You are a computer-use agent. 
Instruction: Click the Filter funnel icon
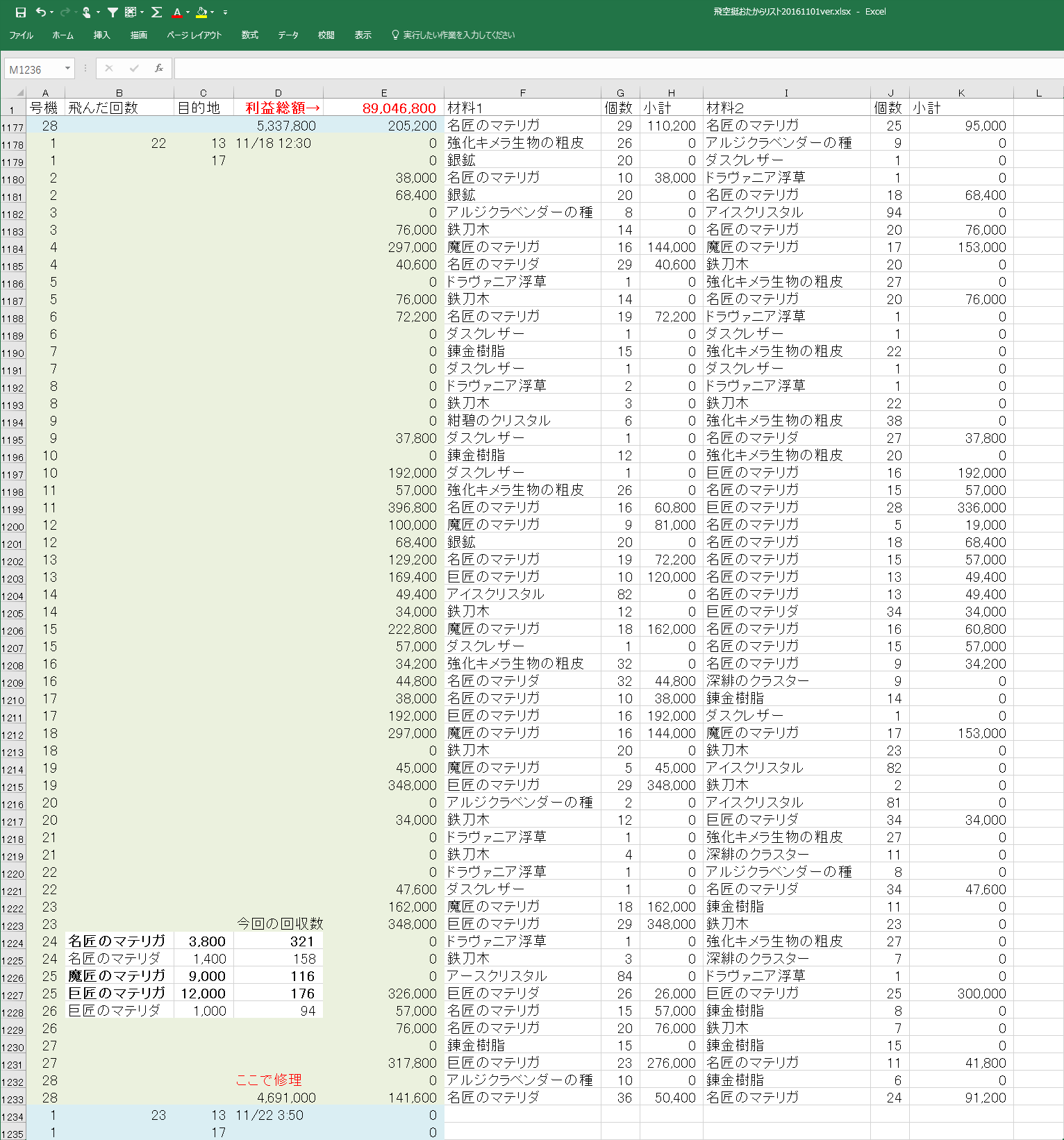[x=113, y=12]
